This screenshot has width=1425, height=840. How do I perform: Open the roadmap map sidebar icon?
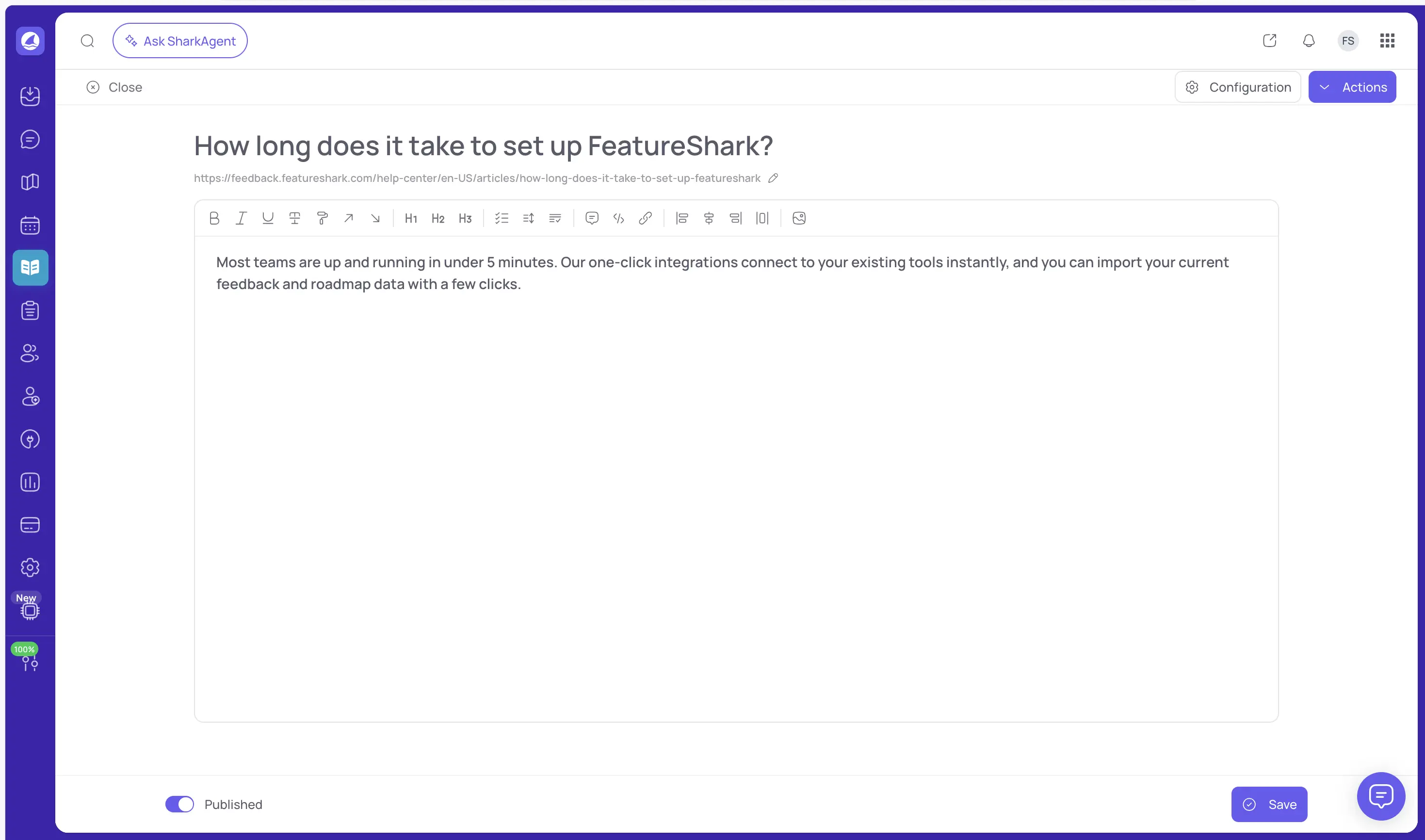point(30,182)
